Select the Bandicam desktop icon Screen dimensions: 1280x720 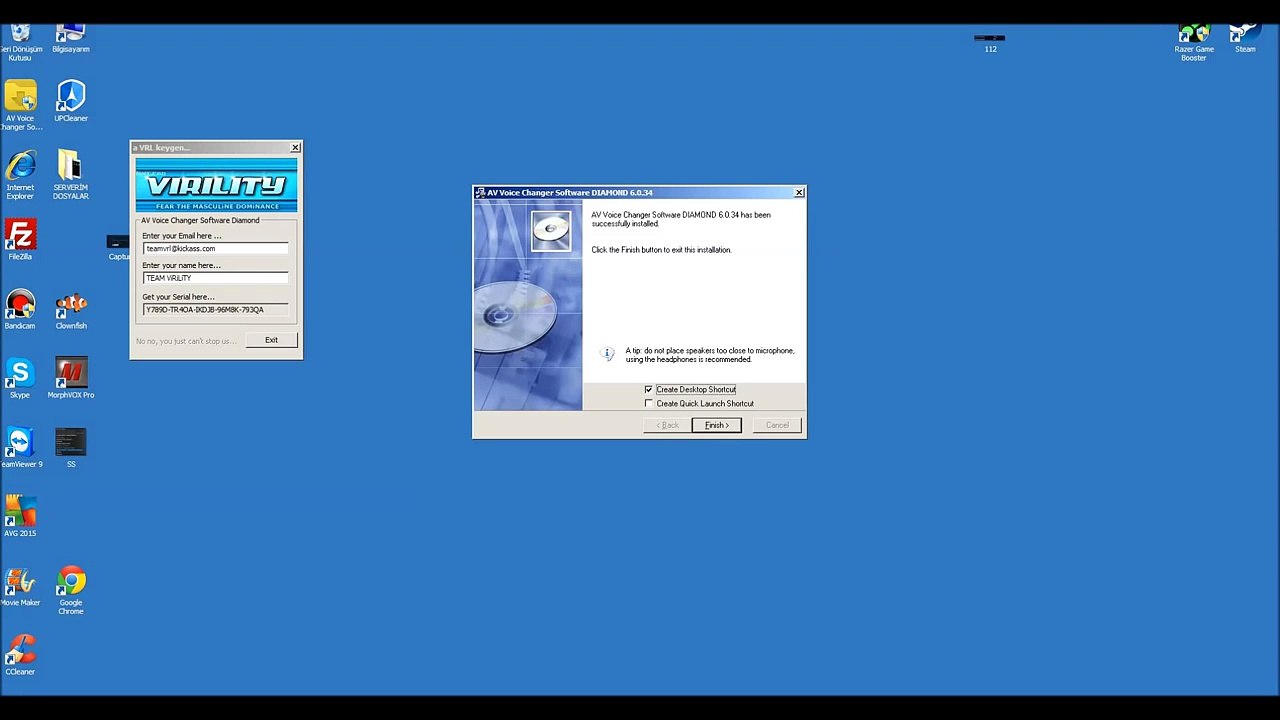click(x=20, y=309)
